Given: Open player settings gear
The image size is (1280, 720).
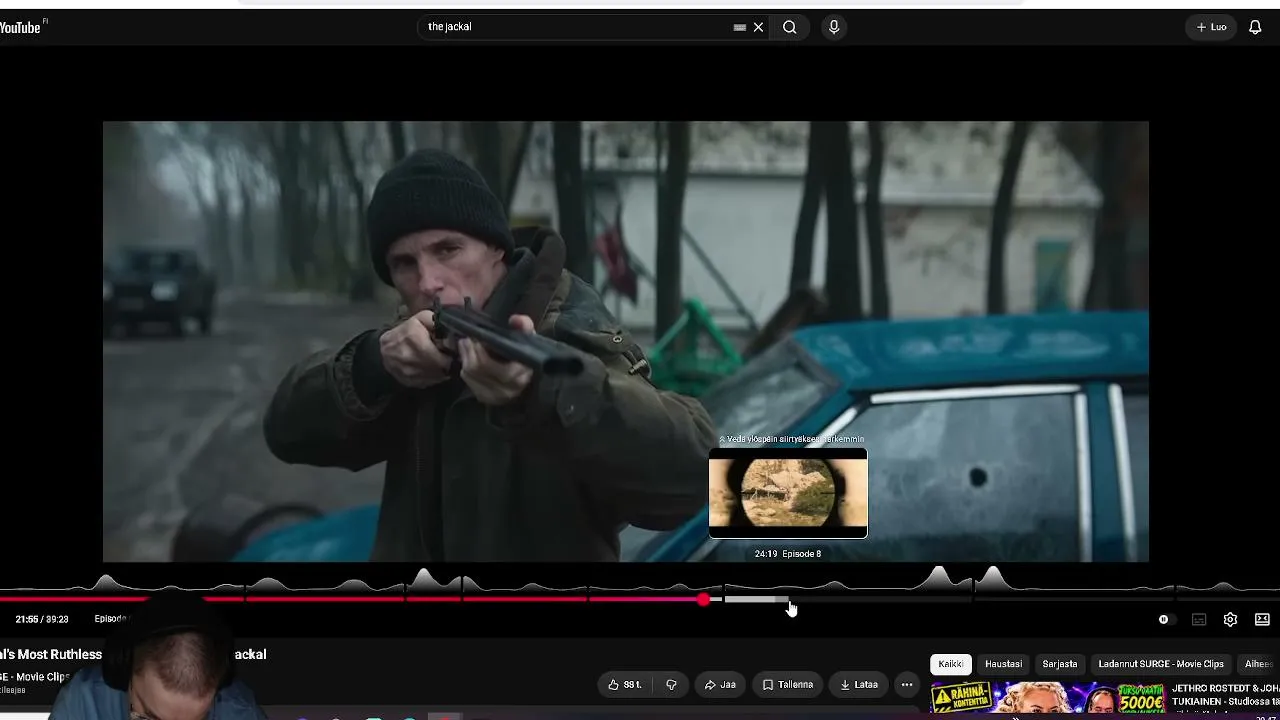Looking at the screenshot, I should pos(1231,620).
